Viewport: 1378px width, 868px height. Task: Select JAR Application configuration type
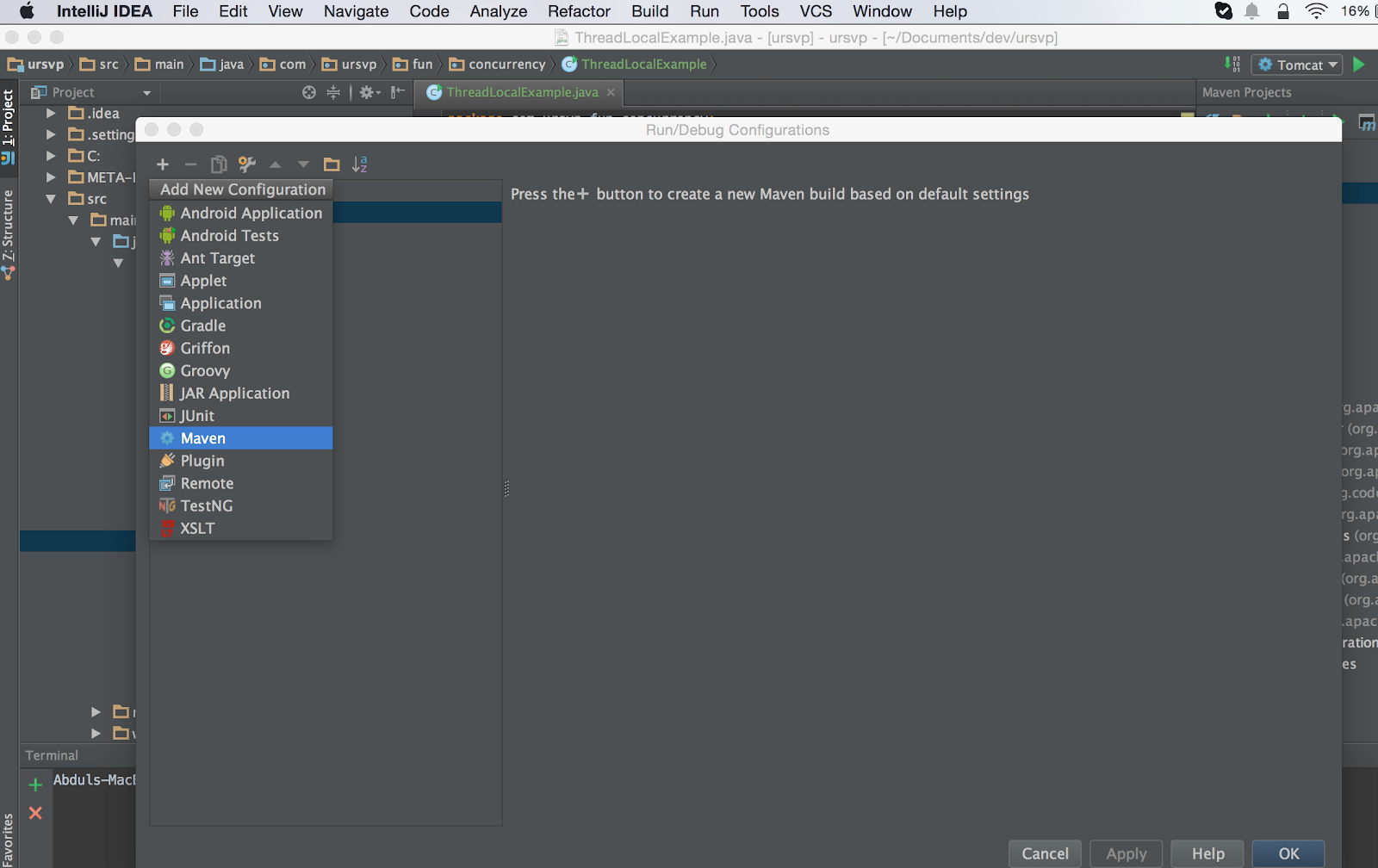pyautogui.click(x=241, y=393)
